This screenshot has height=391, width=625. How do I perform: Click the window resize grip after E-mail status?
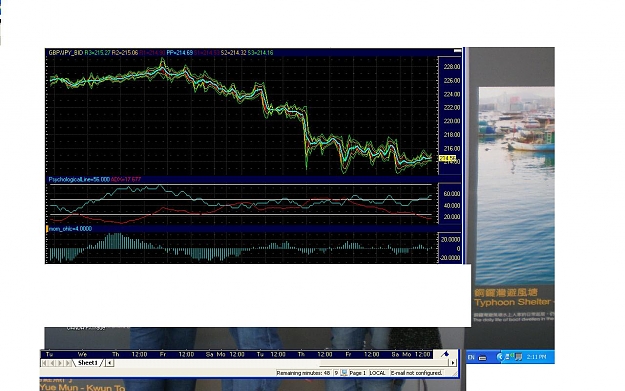tap(454, 373)
